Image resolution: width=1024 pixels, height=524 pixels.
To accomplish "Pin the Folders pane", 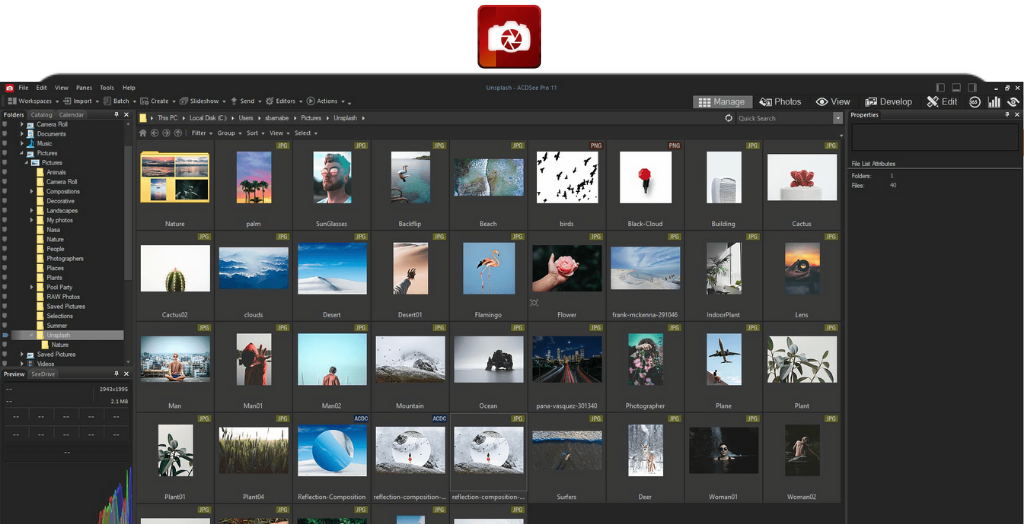I will coord(117,115).
